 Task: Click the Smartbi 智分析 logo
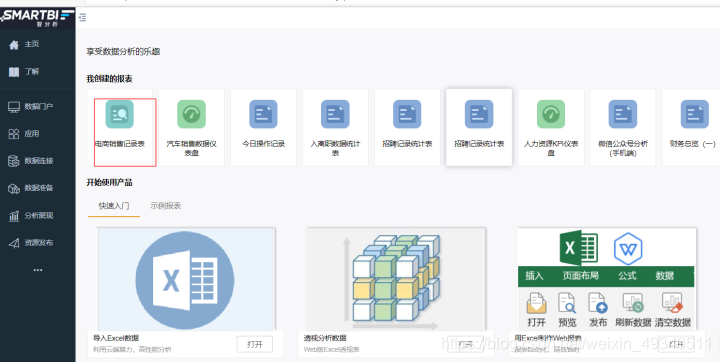pos(37,17)
